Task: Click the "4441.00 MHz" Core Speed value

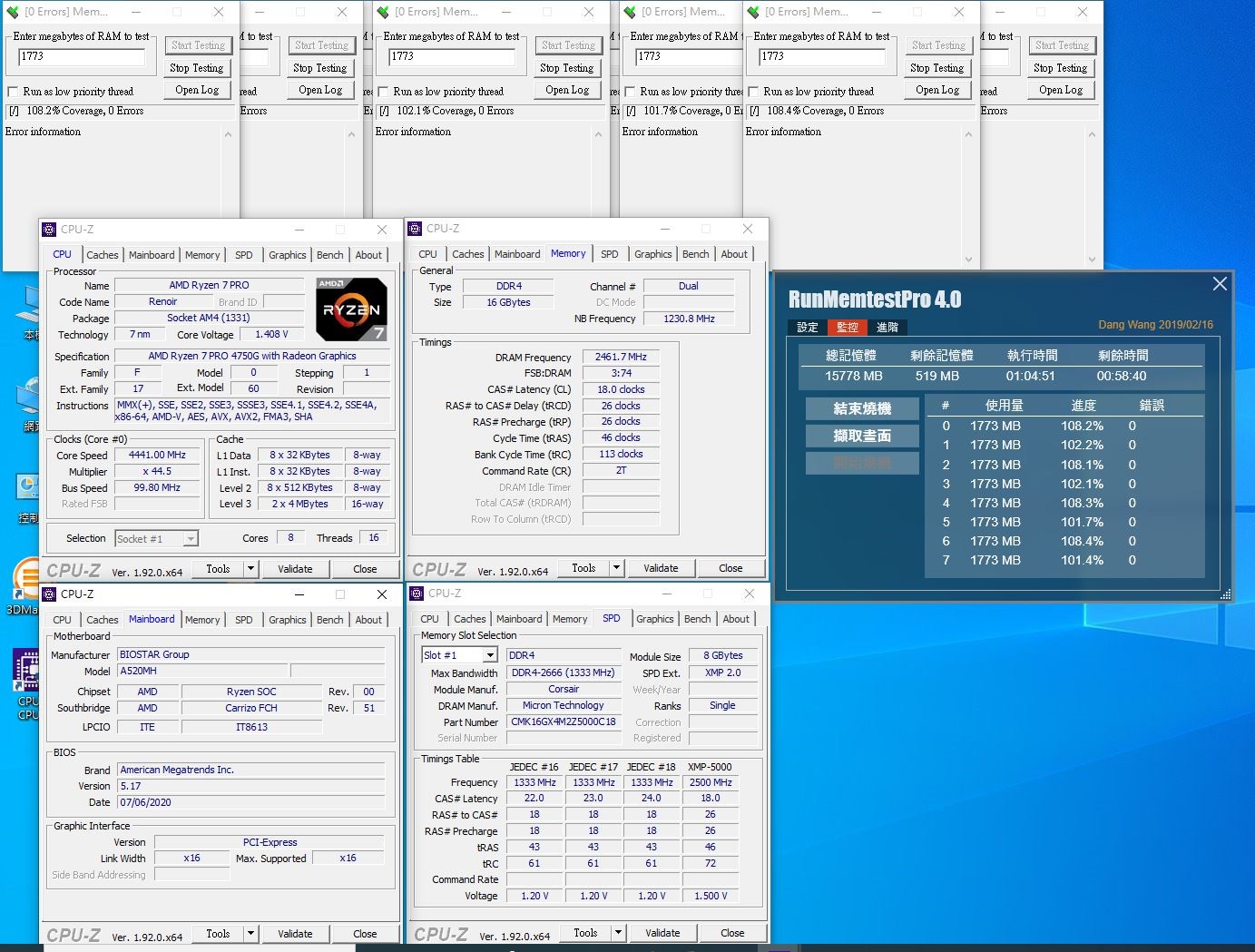Action: coord(157,456)
